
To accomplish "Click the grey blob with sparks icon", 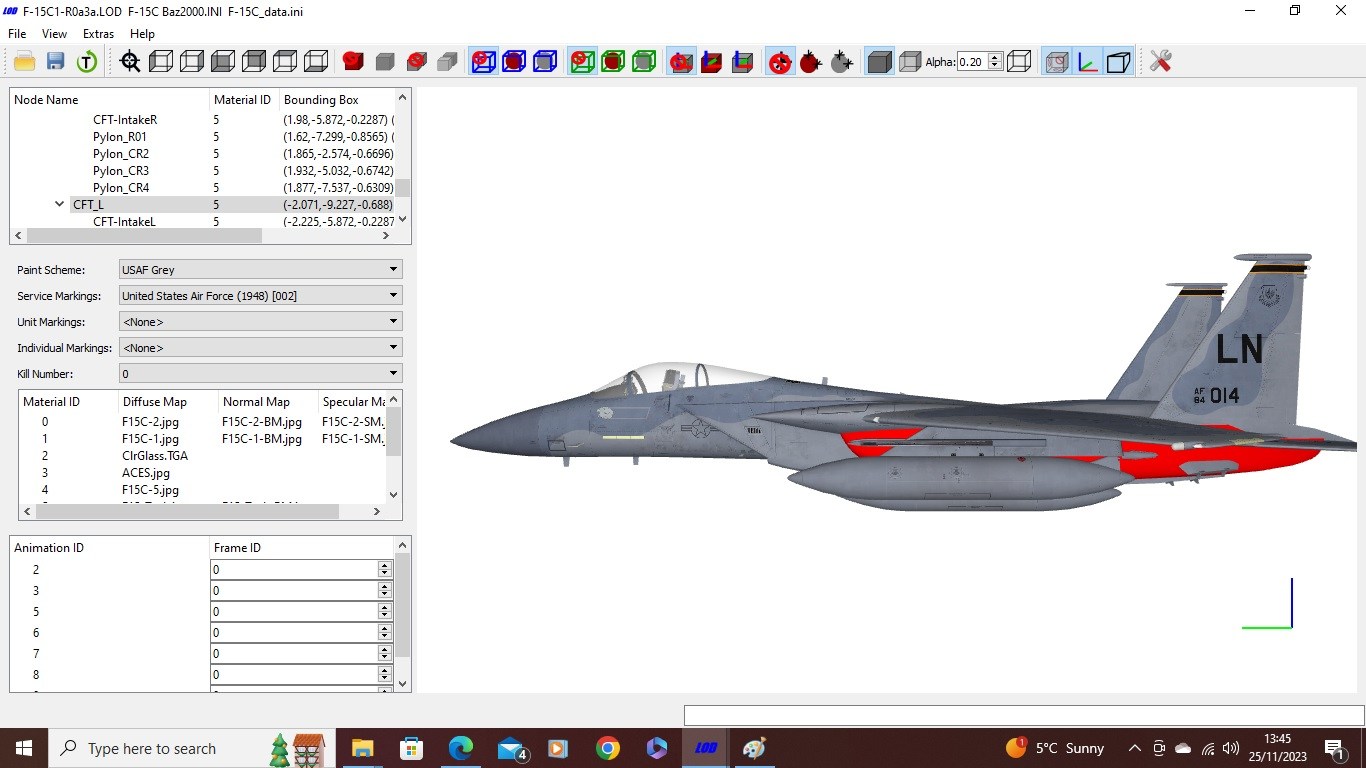I will (841, 62).
